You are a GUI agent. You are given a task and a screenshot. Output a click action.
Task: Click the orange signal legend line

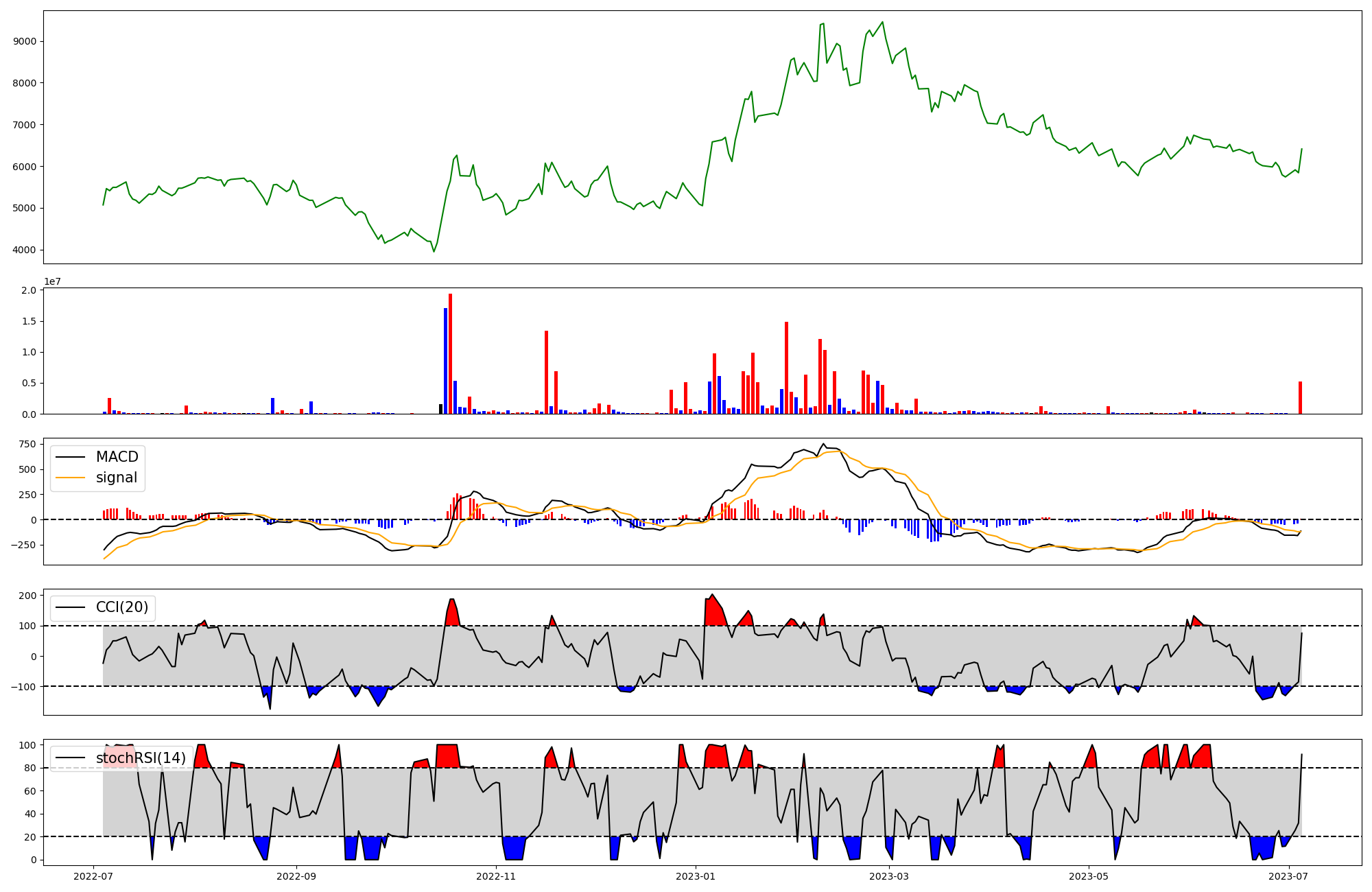point(70,478)
